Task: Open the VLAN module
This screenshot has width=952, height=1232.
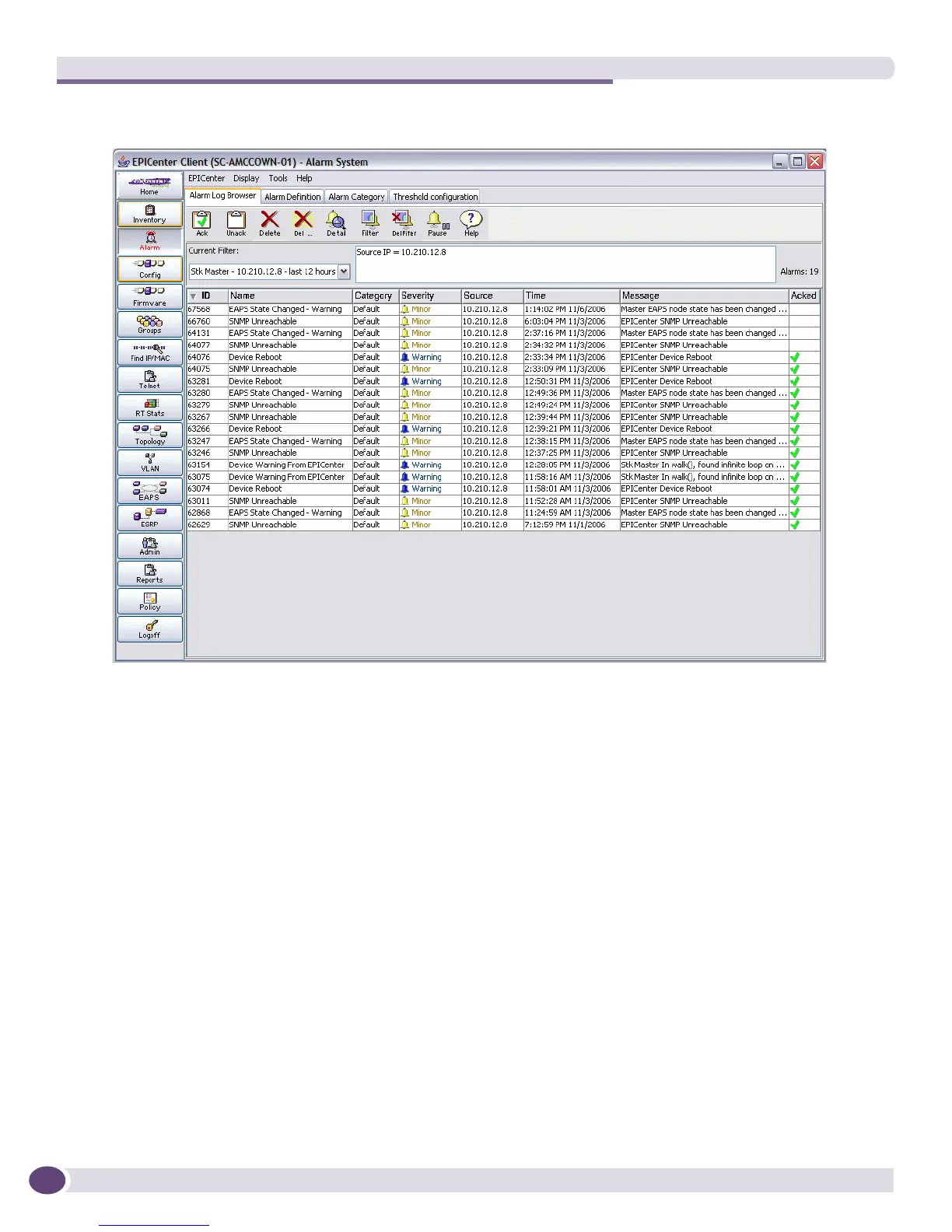Action: 149,463
